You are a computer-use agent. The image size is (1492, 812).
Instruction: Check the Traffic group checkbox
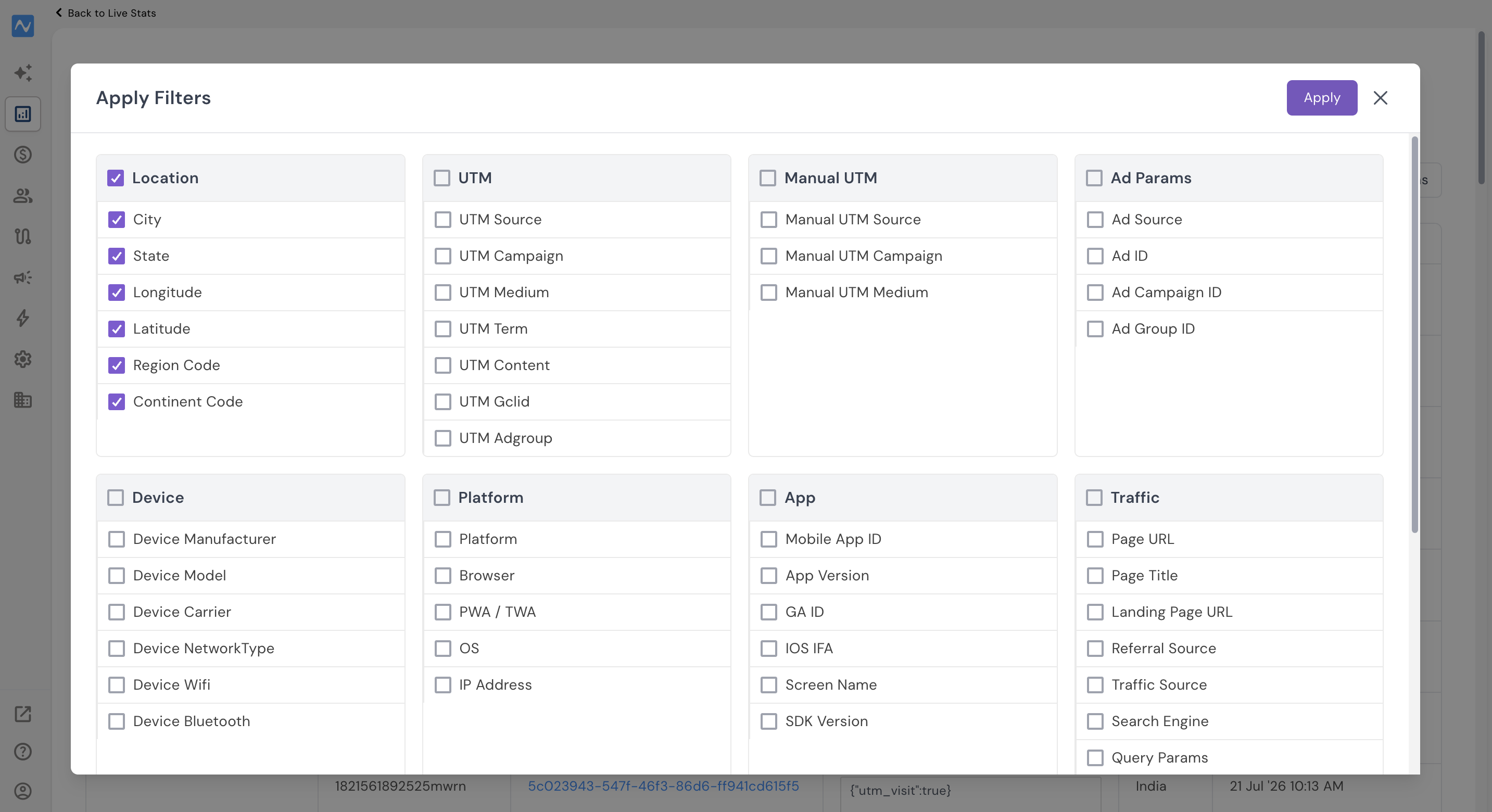point(1094,498)
